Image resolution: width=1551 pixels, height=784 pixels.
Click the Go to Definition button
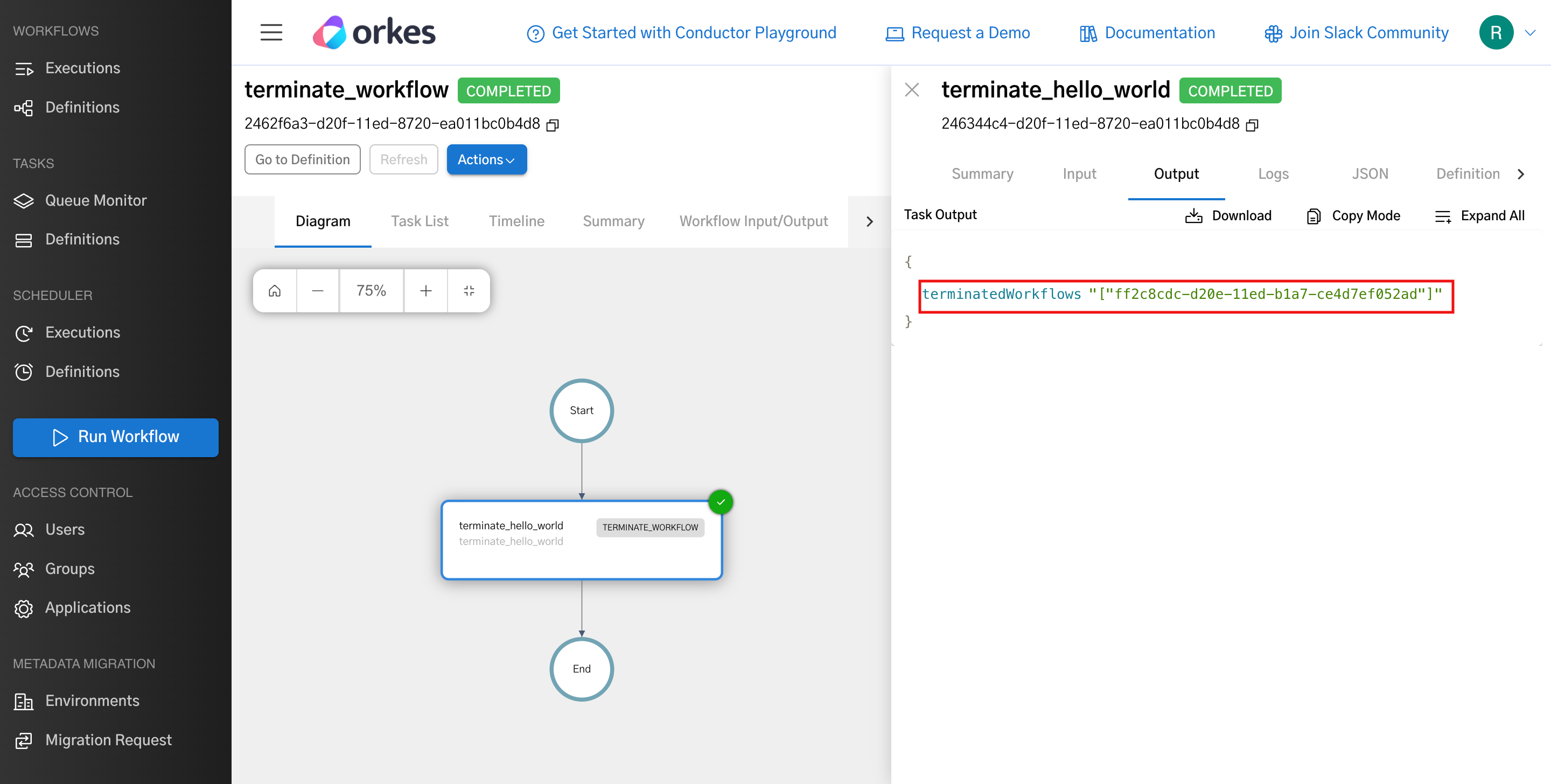click(302, 159)
